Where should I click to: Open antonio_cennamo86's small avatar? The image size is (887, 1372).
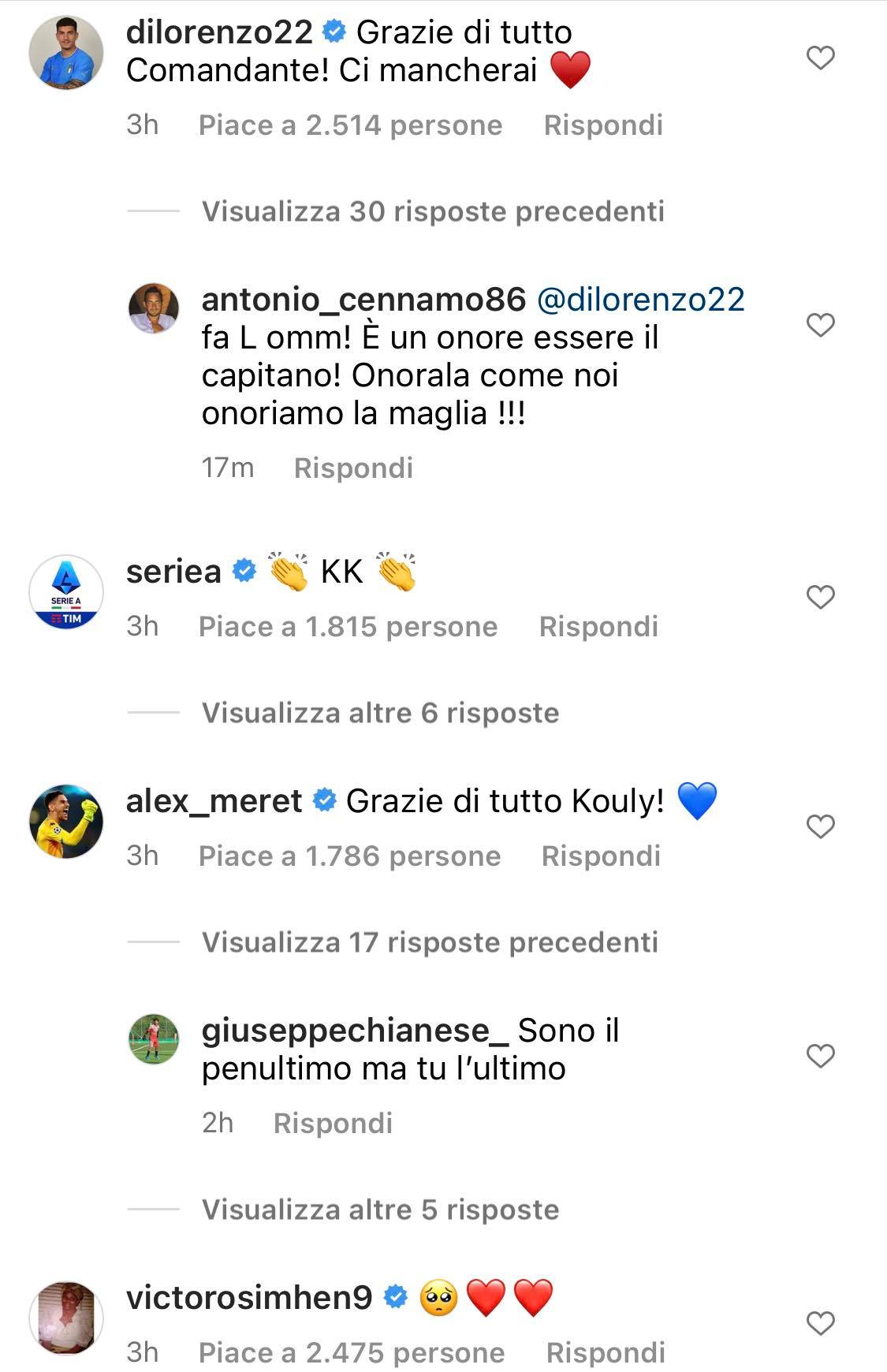(x=154, y=308)
